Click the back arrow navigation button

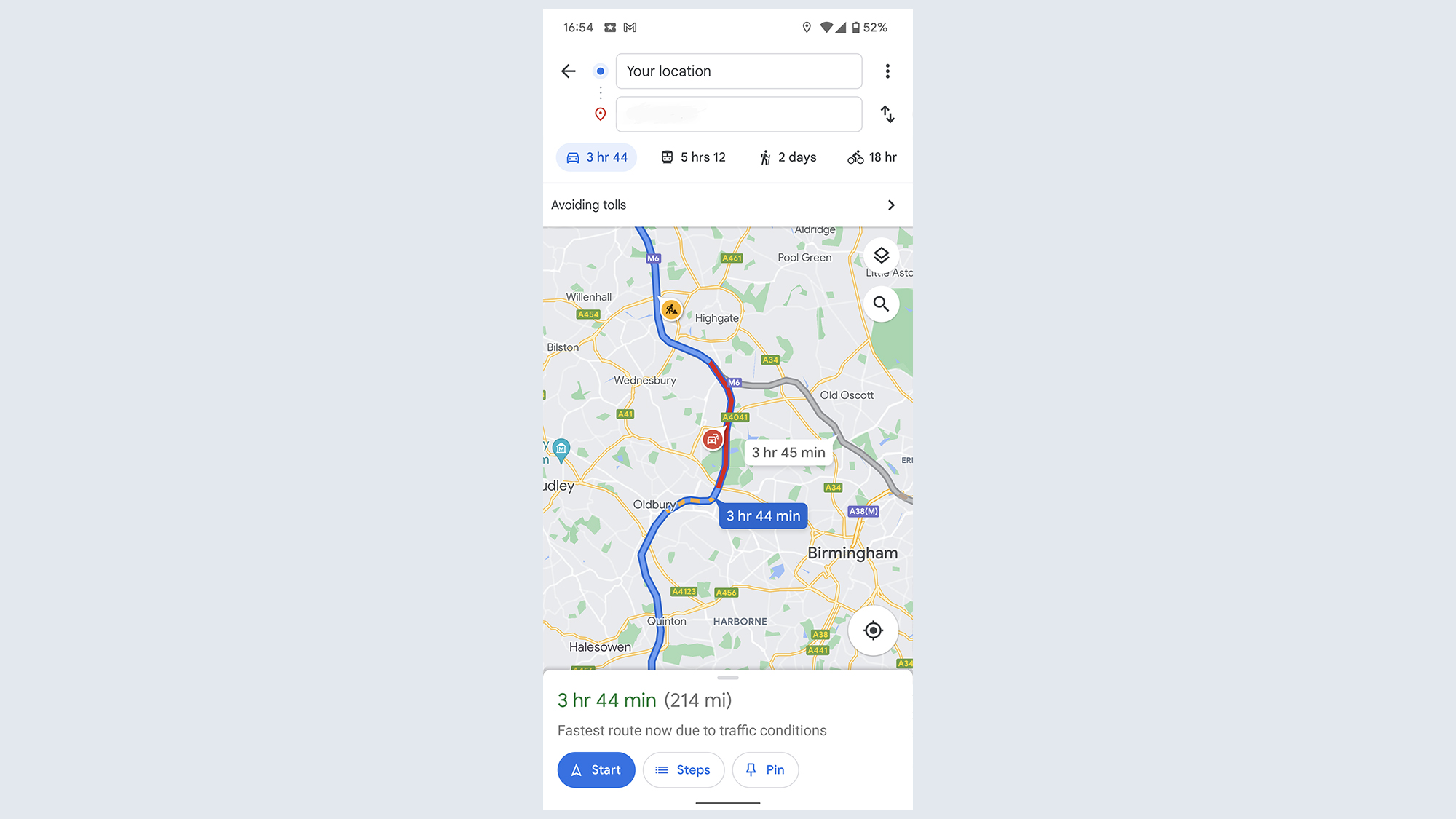point(568,70)
